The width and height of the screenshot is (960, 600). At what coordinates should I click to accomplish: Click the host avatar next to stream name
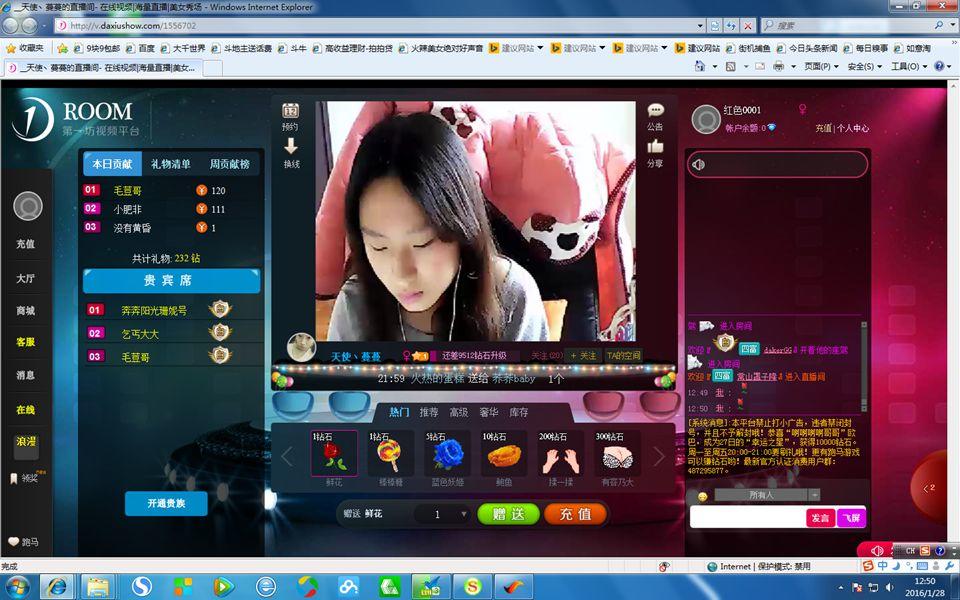(x=301, y=347)
